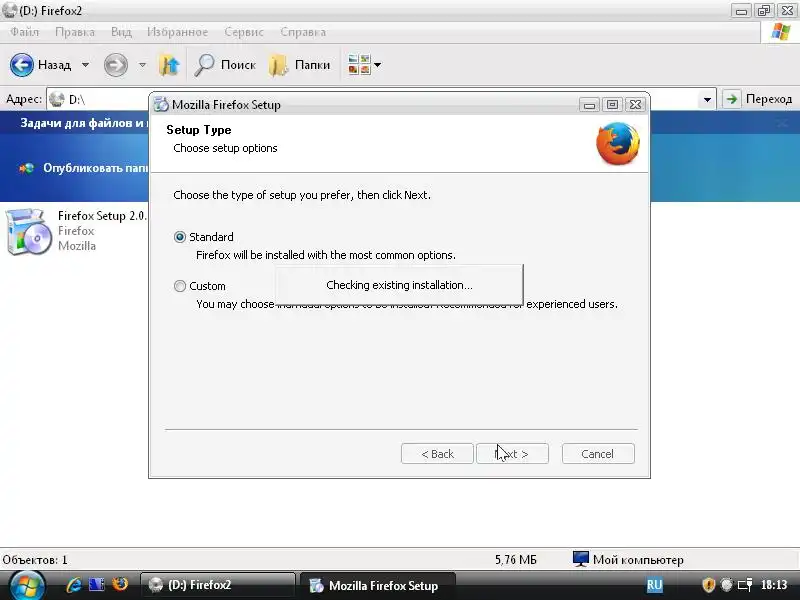Screen dimensions: 800x600
Task: Open the Вид menu
Action: 121,32
